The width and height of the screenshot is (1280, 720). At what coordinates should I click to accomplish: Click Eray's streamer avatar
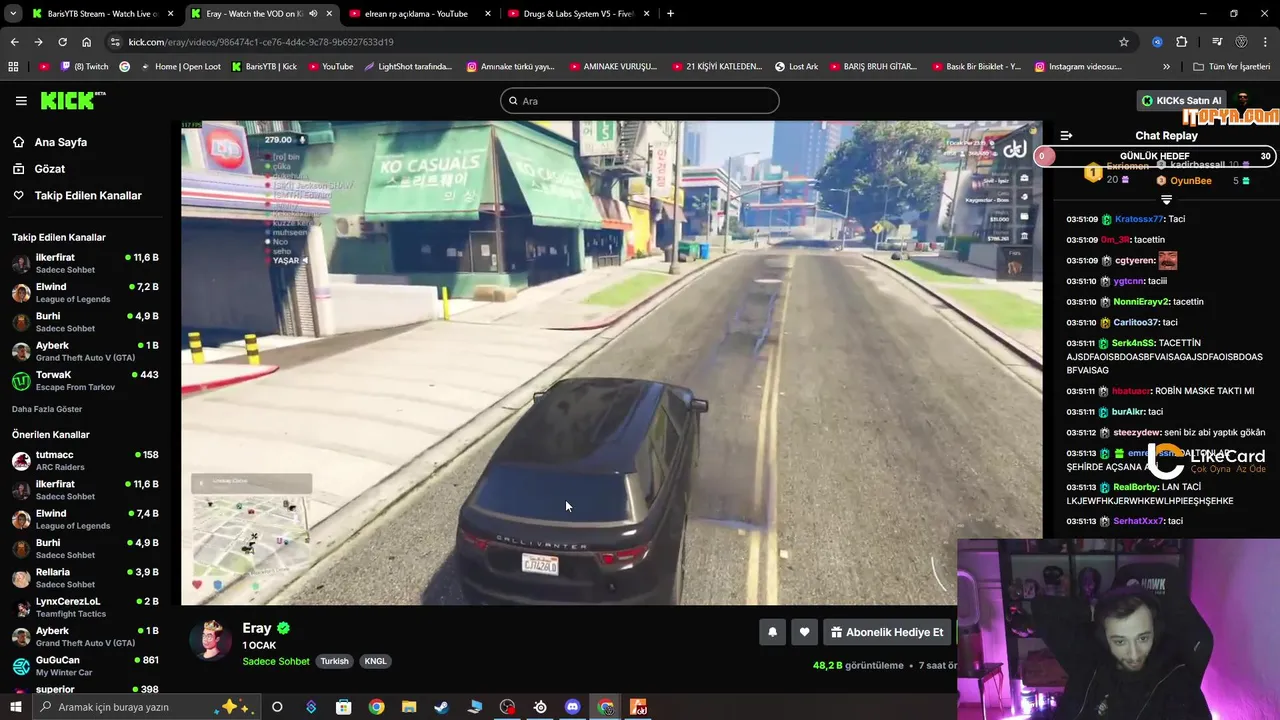(210, 640)
